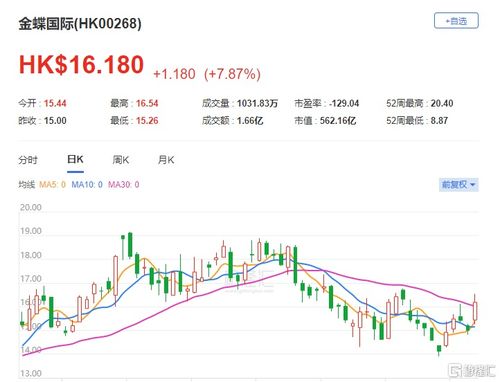
Task: Click the day low value 15.26
Action: [147, 120]
